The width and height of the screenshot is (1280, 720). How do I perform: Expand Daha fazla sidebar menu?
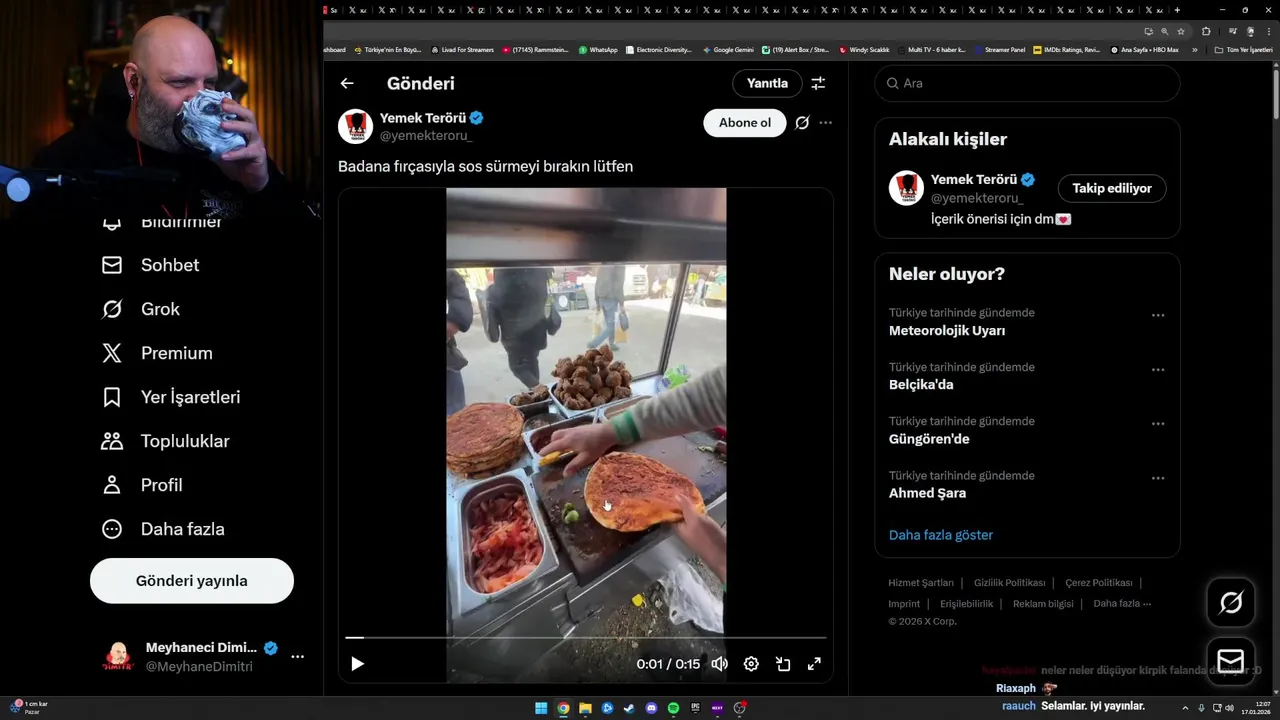(163, 529)
